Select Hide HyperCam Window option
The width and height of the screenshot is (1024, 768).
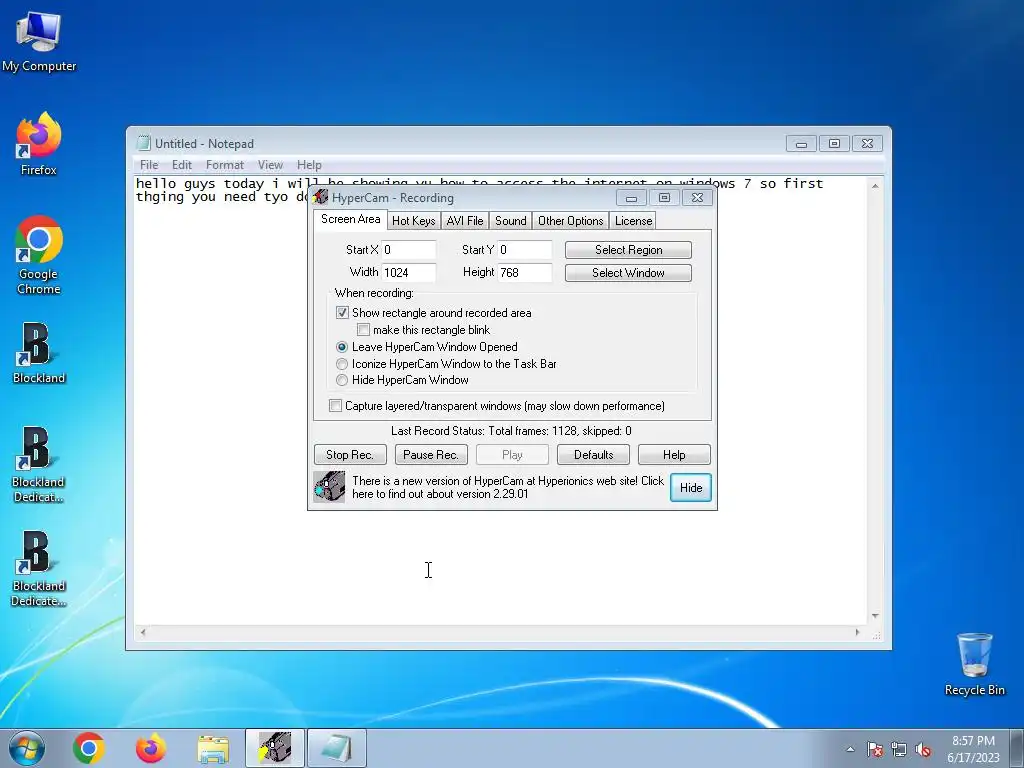point(342,380)
